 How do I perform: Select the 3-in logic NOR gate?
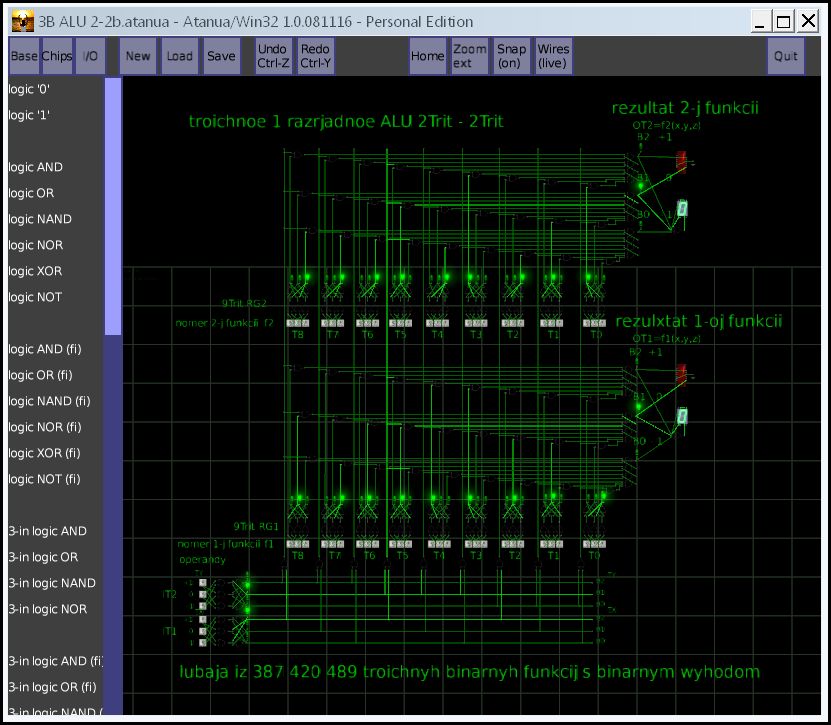(x=48, y=608)
